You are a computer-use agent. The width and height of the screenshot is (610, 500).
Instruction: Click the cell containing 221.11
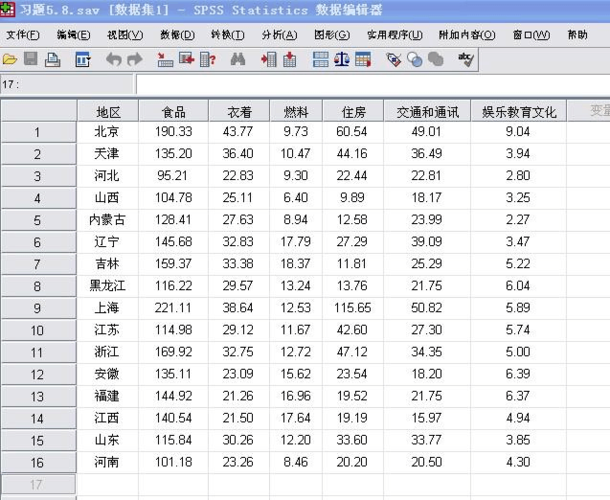point(174,308)
